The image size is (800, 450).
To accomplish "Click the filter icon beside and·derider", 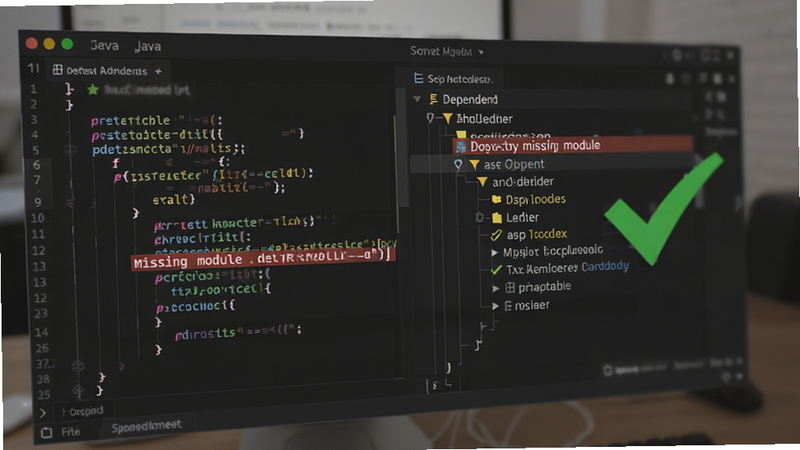I will [x=482, y=182].
